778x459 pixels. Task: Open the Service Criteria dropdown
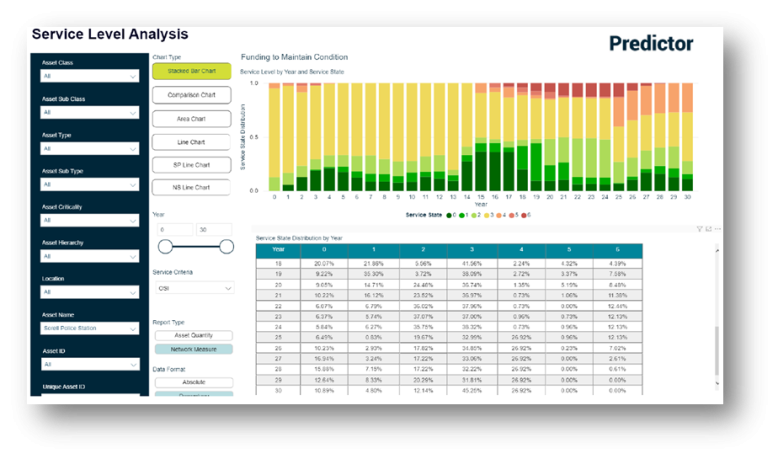pos(194,288)
